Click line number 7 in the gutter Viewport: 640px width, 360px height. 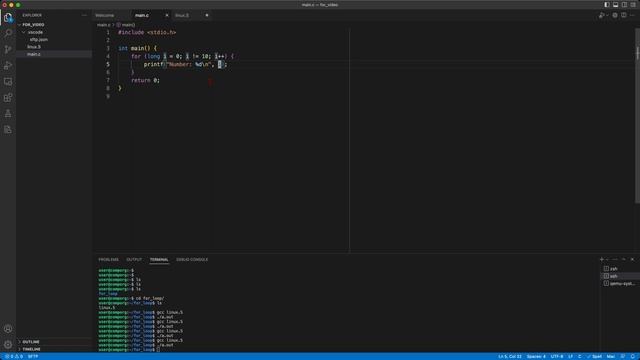point(108,80)
